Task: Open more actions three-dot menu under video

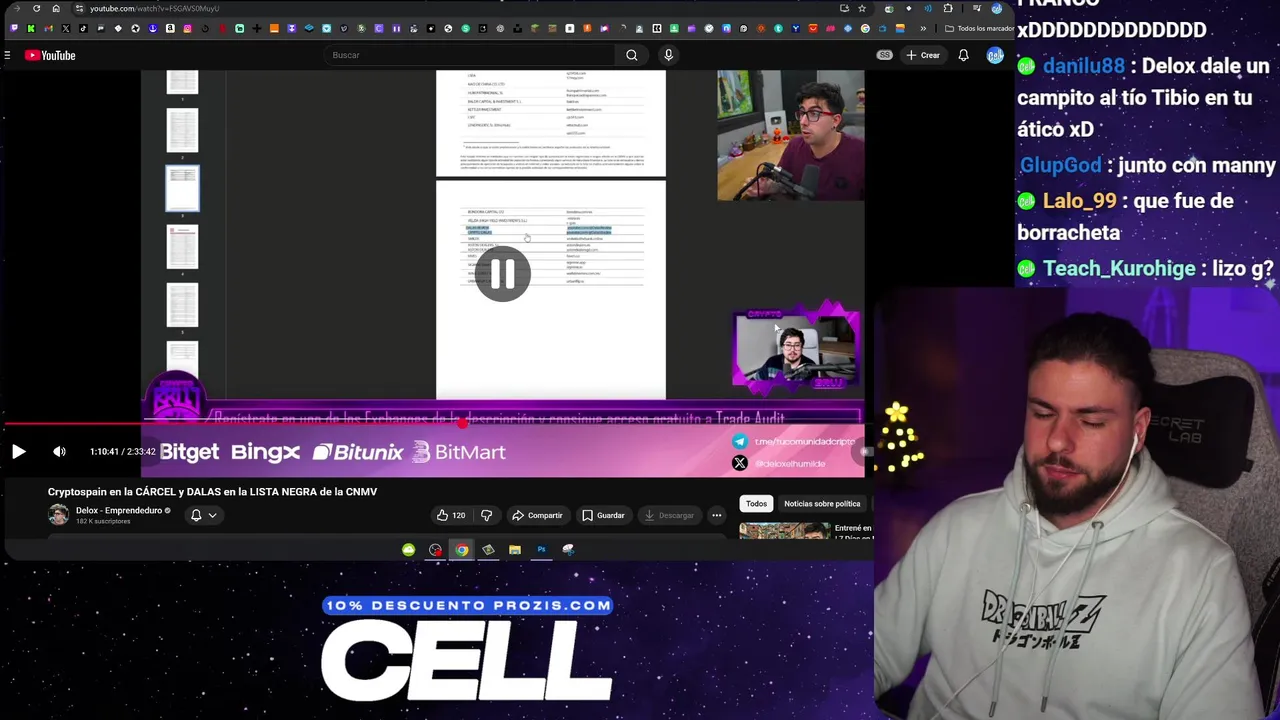Action: coord(716,515)
